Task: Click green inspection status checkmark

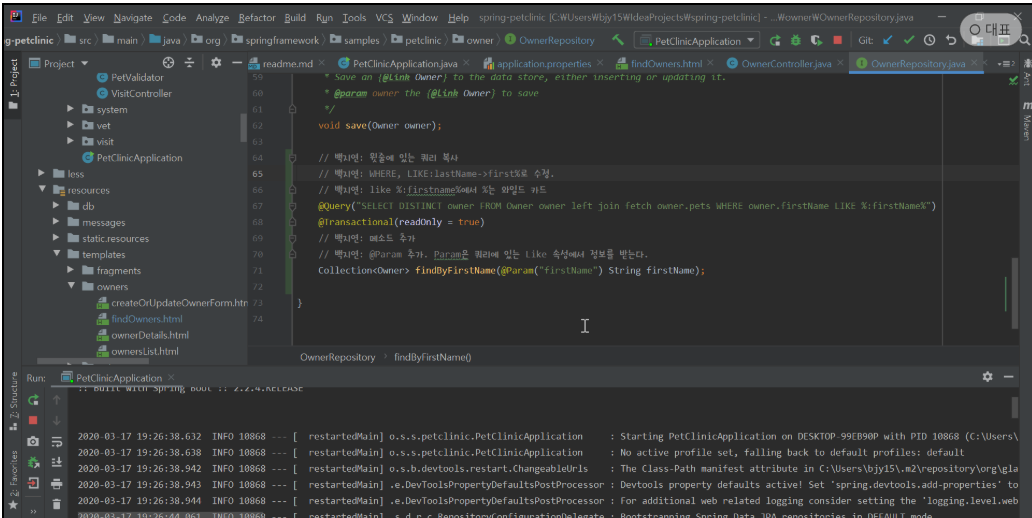Action: click(x=1014, y=80)
